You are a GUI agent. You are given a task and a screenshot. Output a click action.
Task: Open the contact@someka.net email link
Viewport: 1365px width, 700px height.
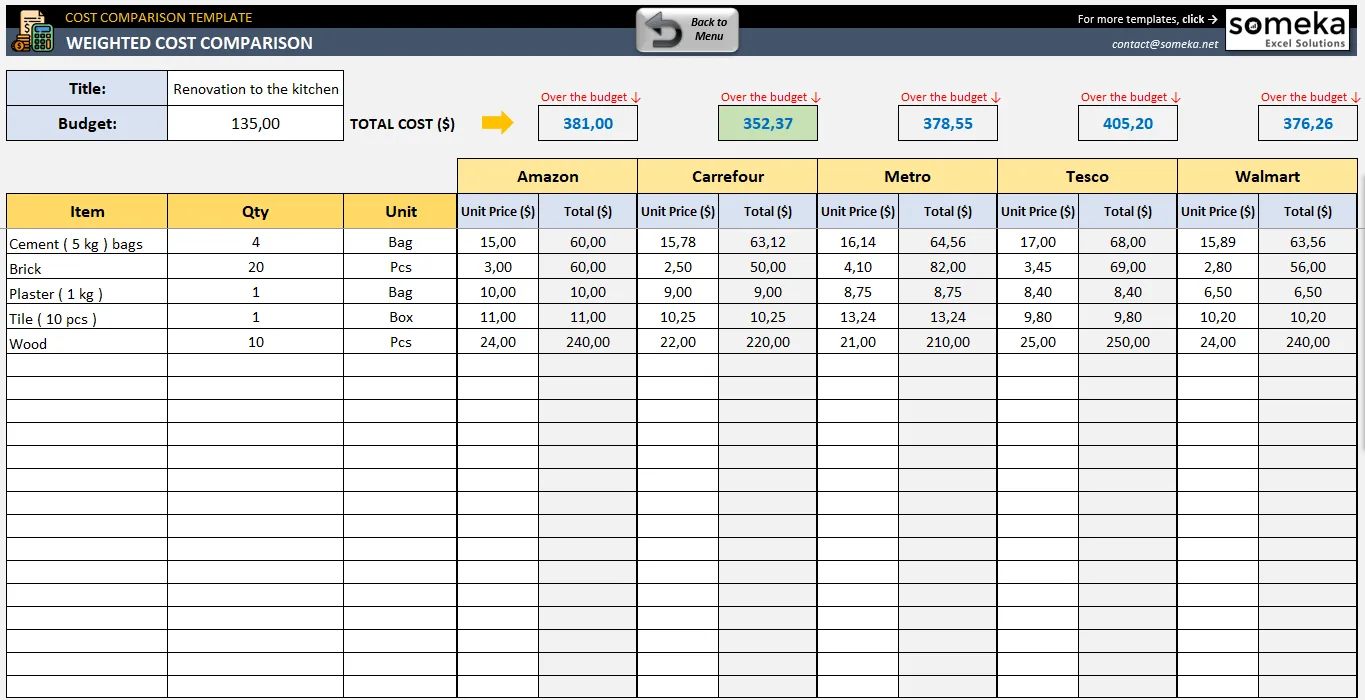tap(1165, 44)
